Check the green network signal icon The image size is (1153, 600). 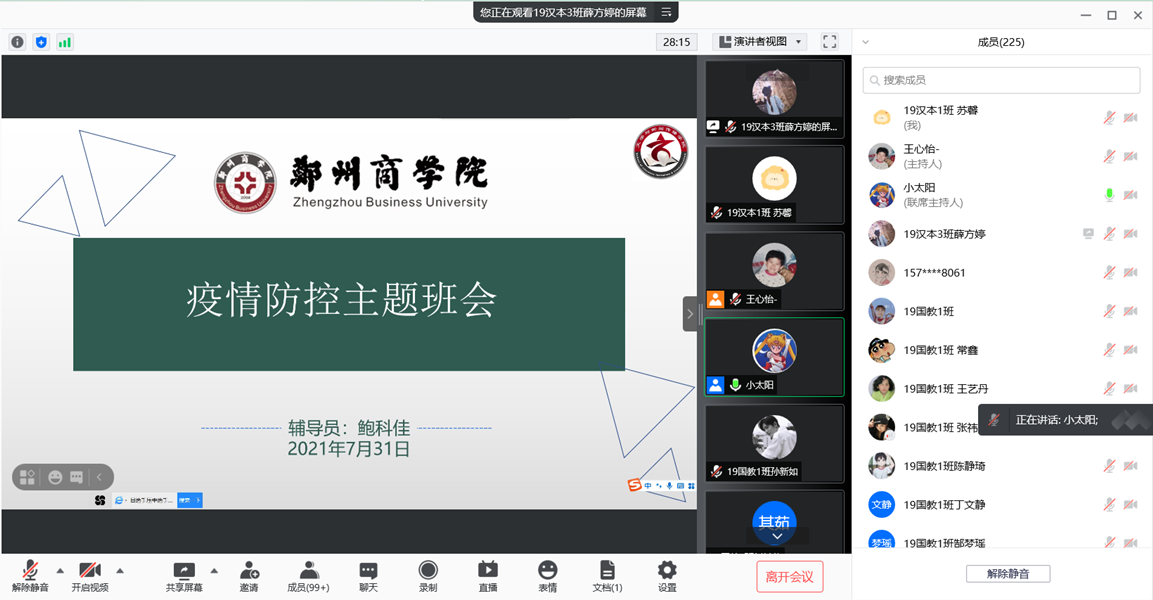pyautogui.click(x=65, y=42)
